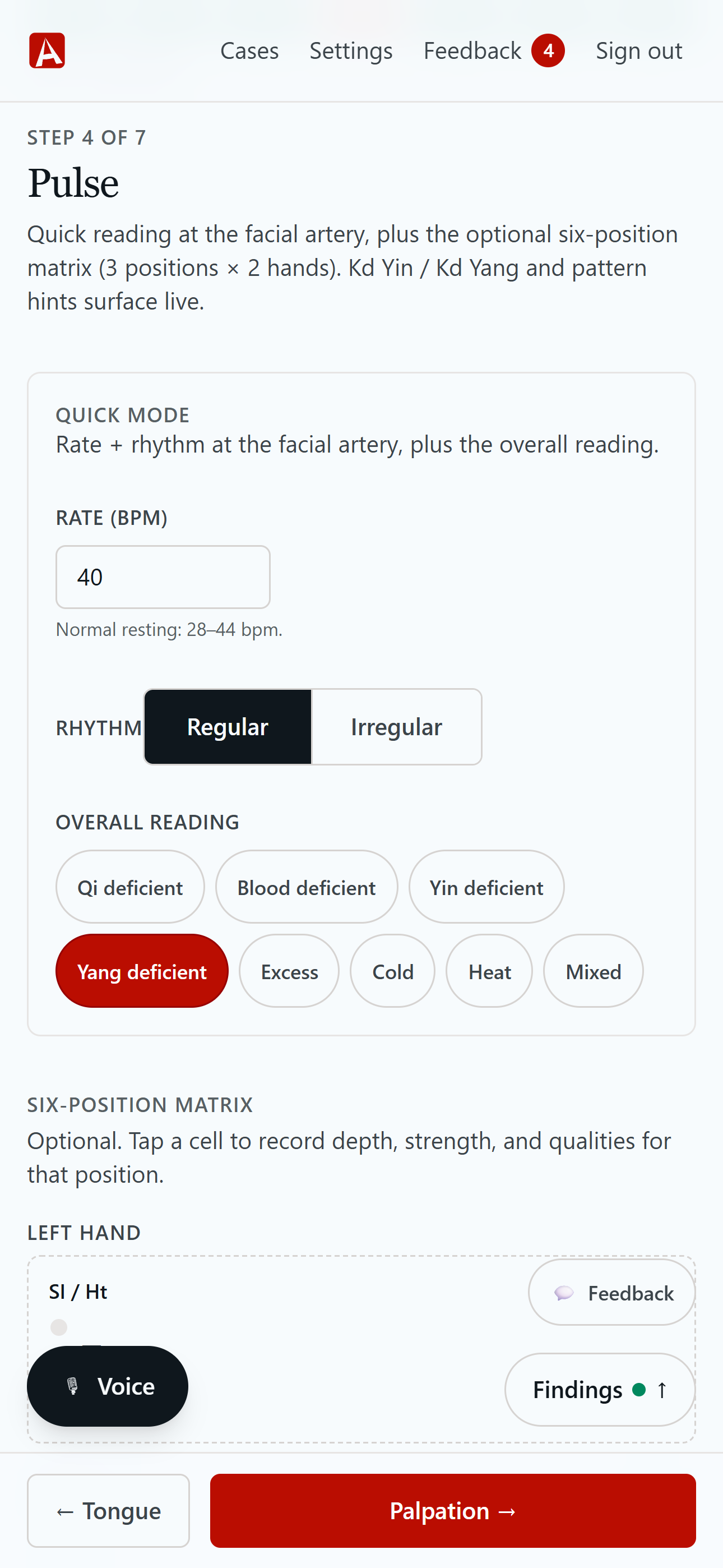Viewport: 723px width, 1568px height.
Task: Select Regular rhythm option
Action: click(228, 727)
